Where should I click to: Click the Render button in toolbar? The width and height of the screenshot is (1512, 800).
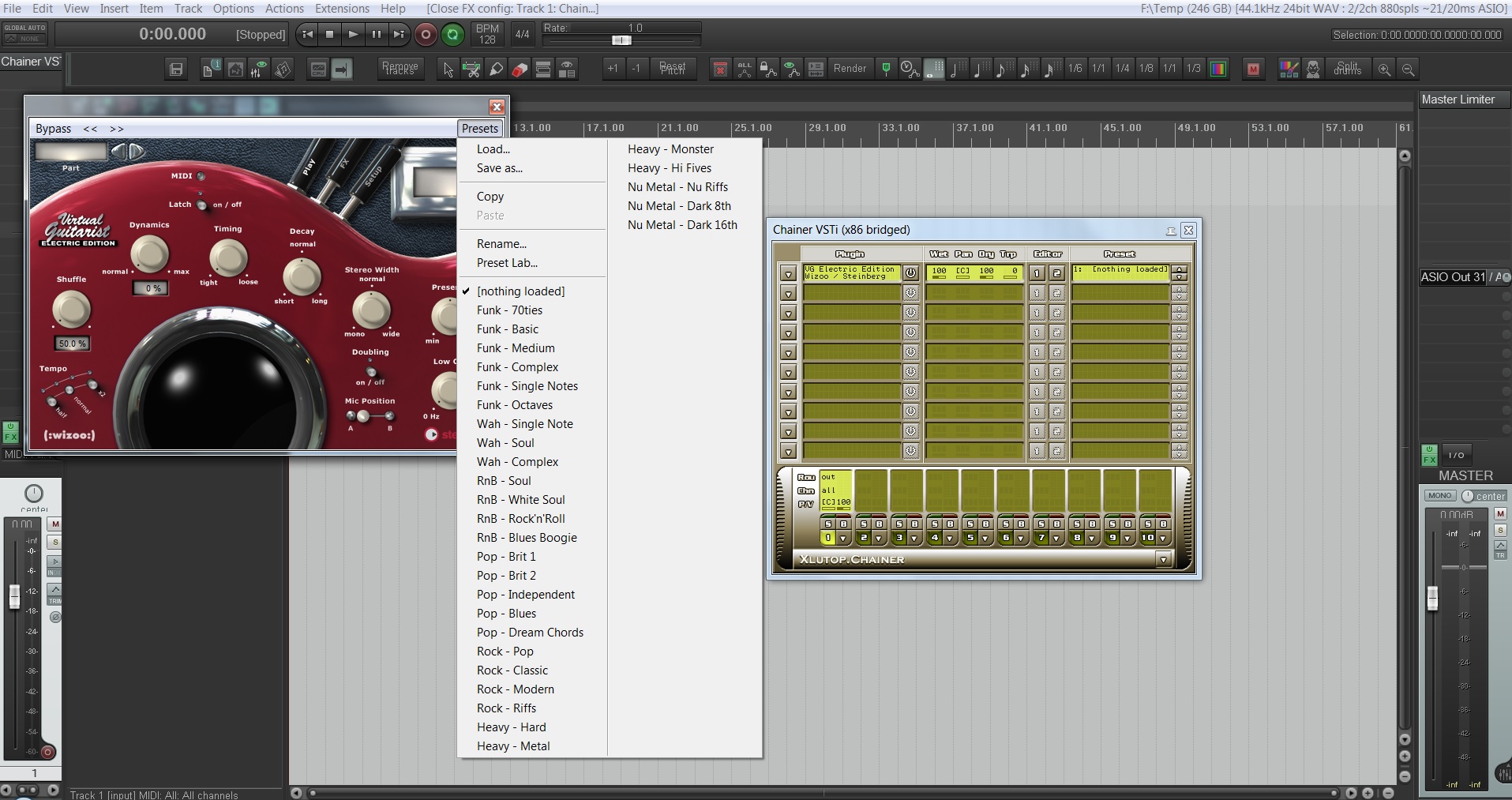pos(850,69)
